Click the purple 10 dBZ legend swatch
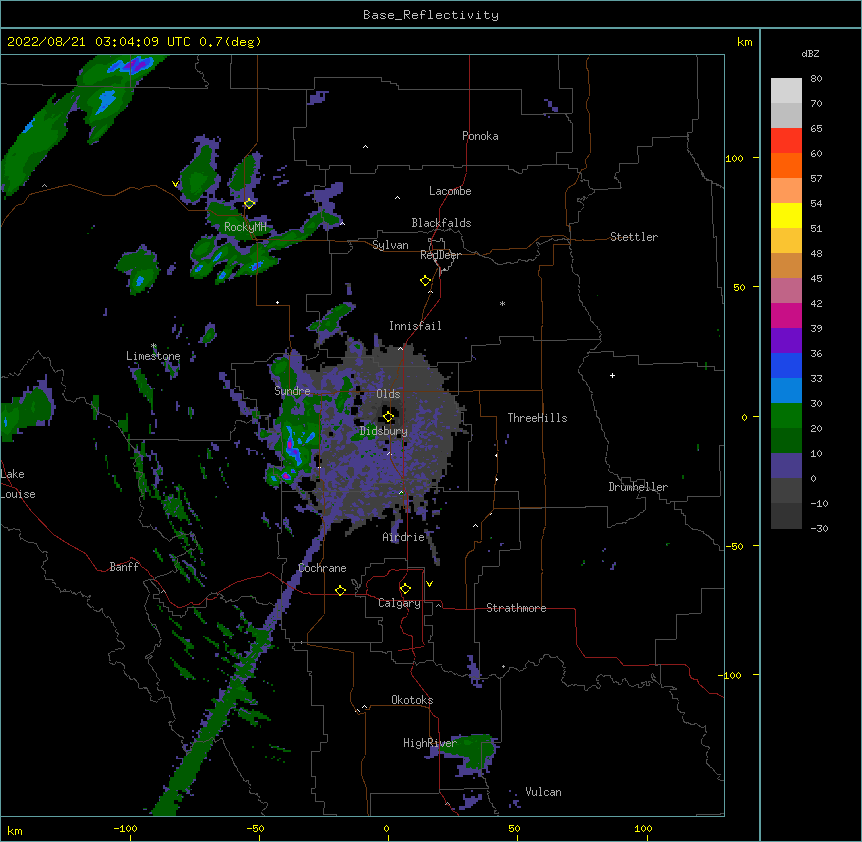862x842 pixels. click(786, 466)
